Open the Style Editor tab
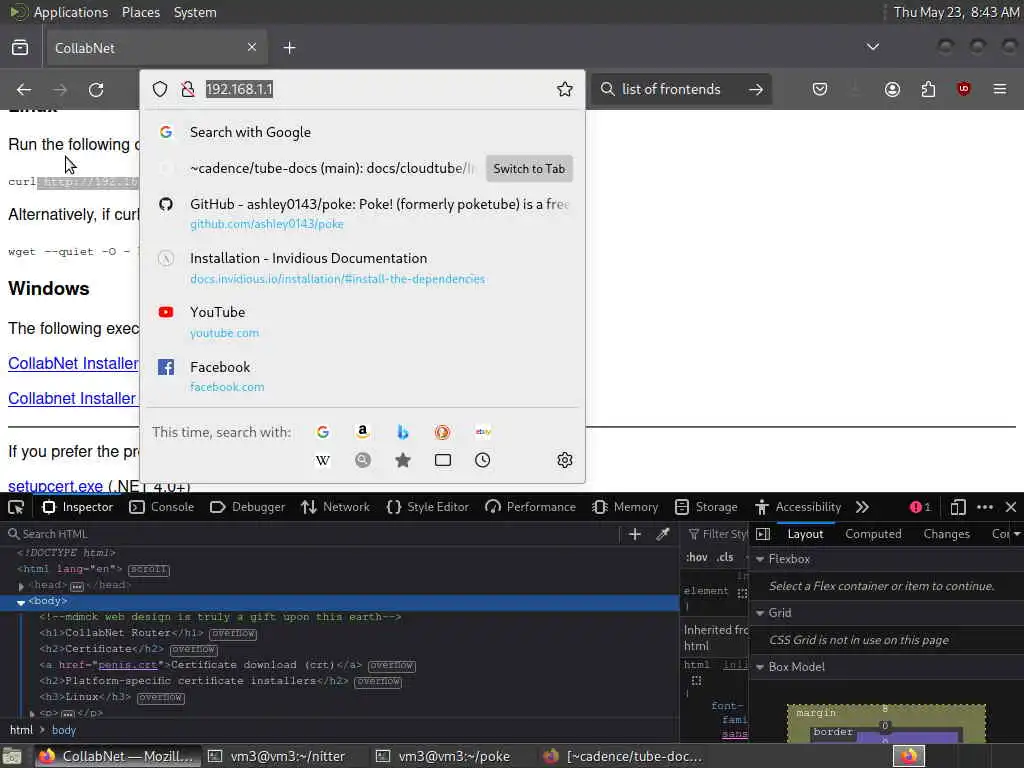 (428, 507)
